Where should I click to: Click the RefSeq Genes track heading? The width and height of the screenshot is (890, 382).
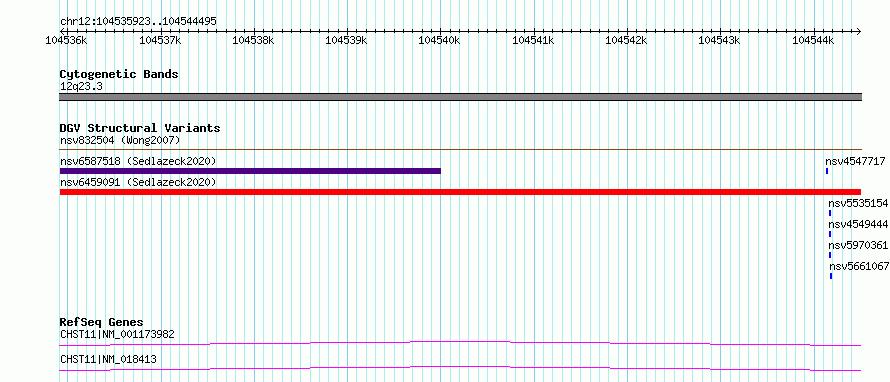pyautogui.click(x=102, y=322)
